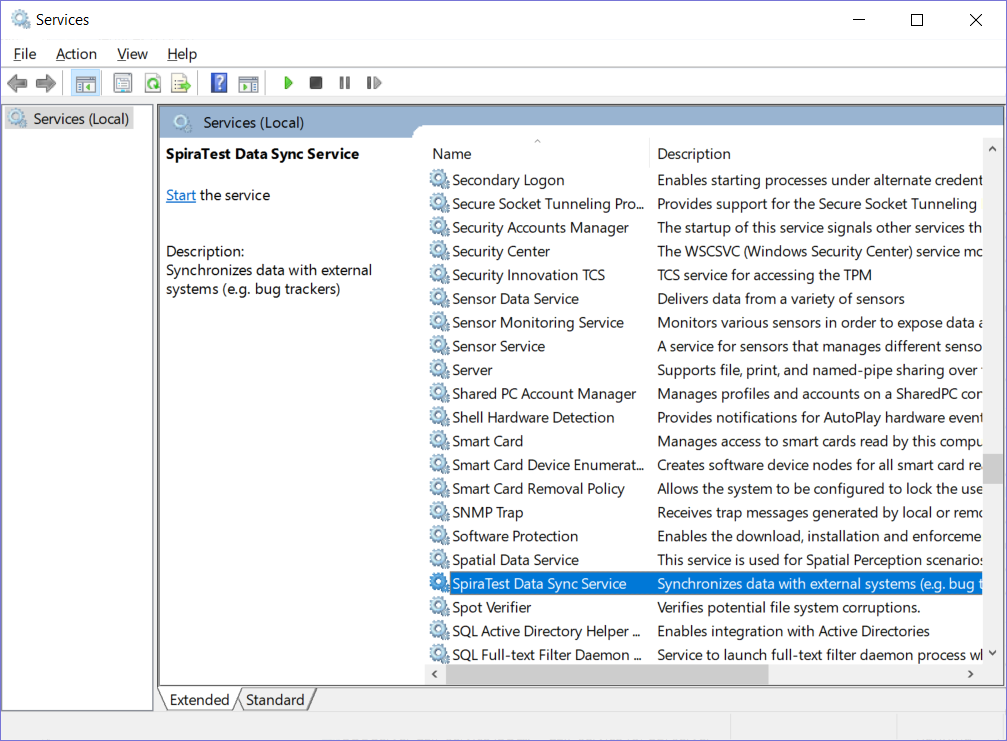Click the horizontal scrollbar right arrow
The height and width of the screenshot is (741, 1007).
coord(971,675)
